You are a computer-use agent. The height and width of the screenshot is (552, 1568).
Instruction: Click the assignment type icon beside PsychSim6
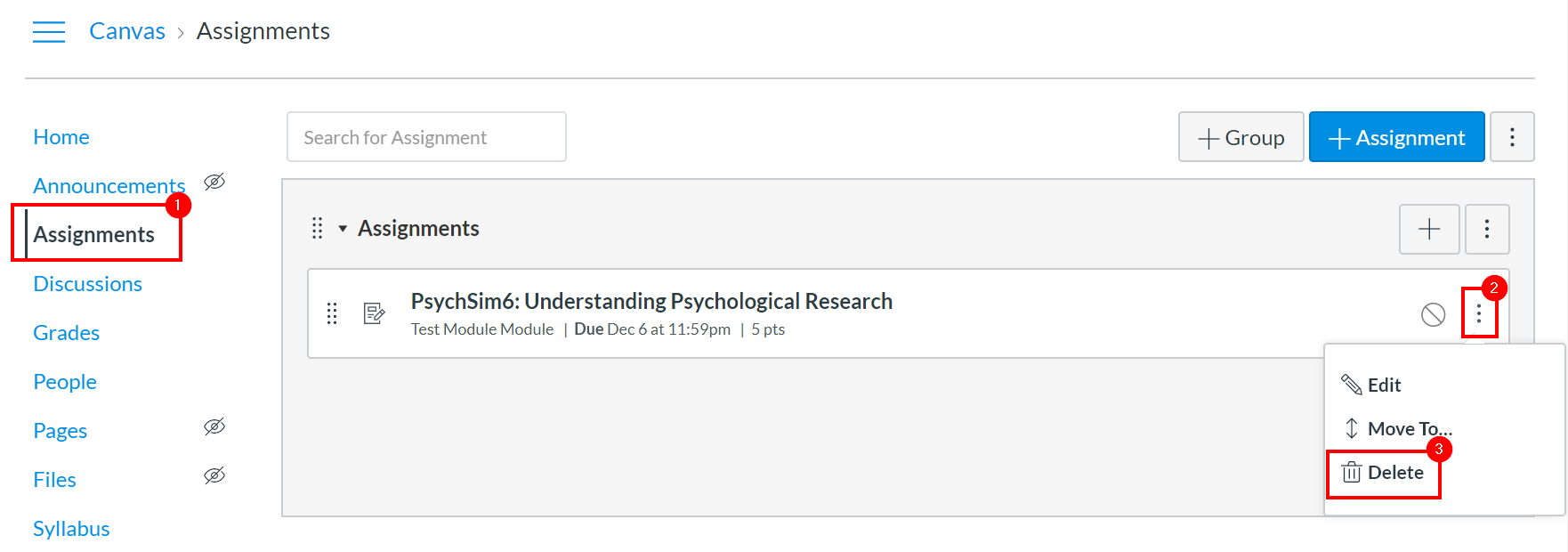[x=375, y=314]
